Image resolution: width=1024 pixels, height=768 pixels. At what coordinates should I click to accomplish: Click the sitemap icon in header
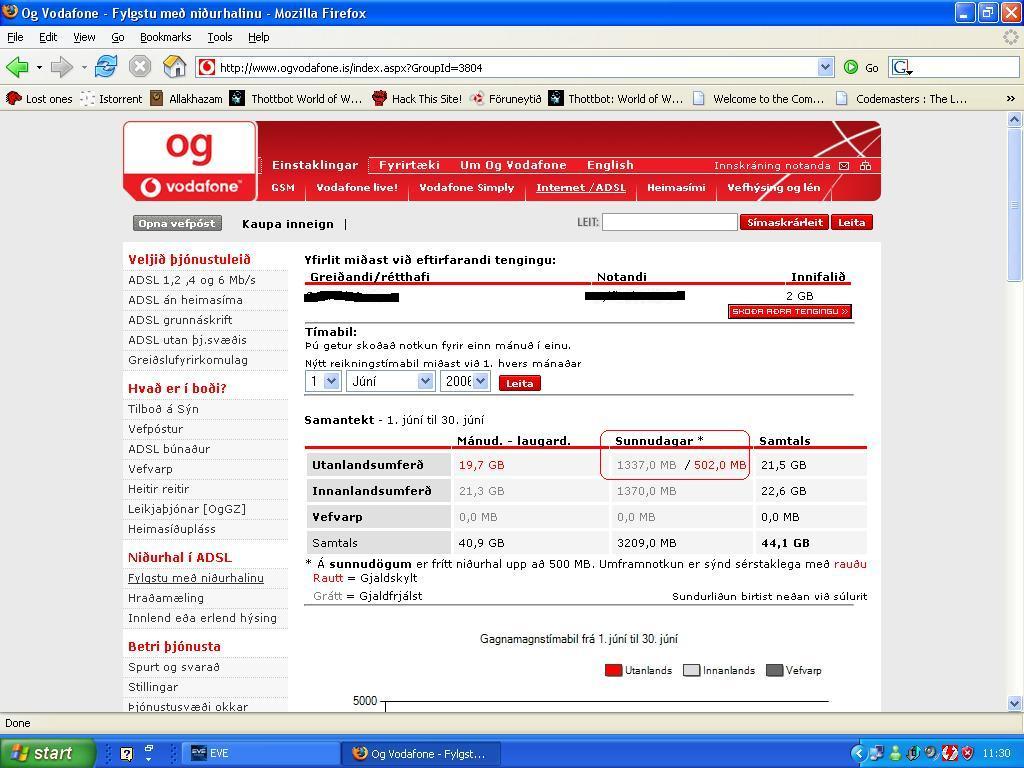865,166
